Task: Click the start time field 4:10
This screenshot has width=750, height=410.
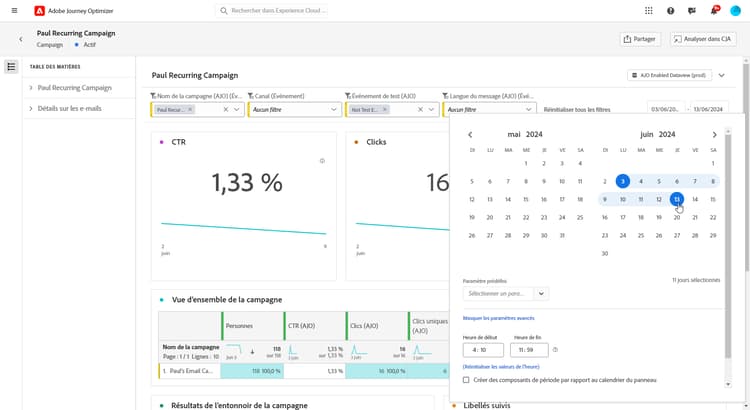Action: 483,350
